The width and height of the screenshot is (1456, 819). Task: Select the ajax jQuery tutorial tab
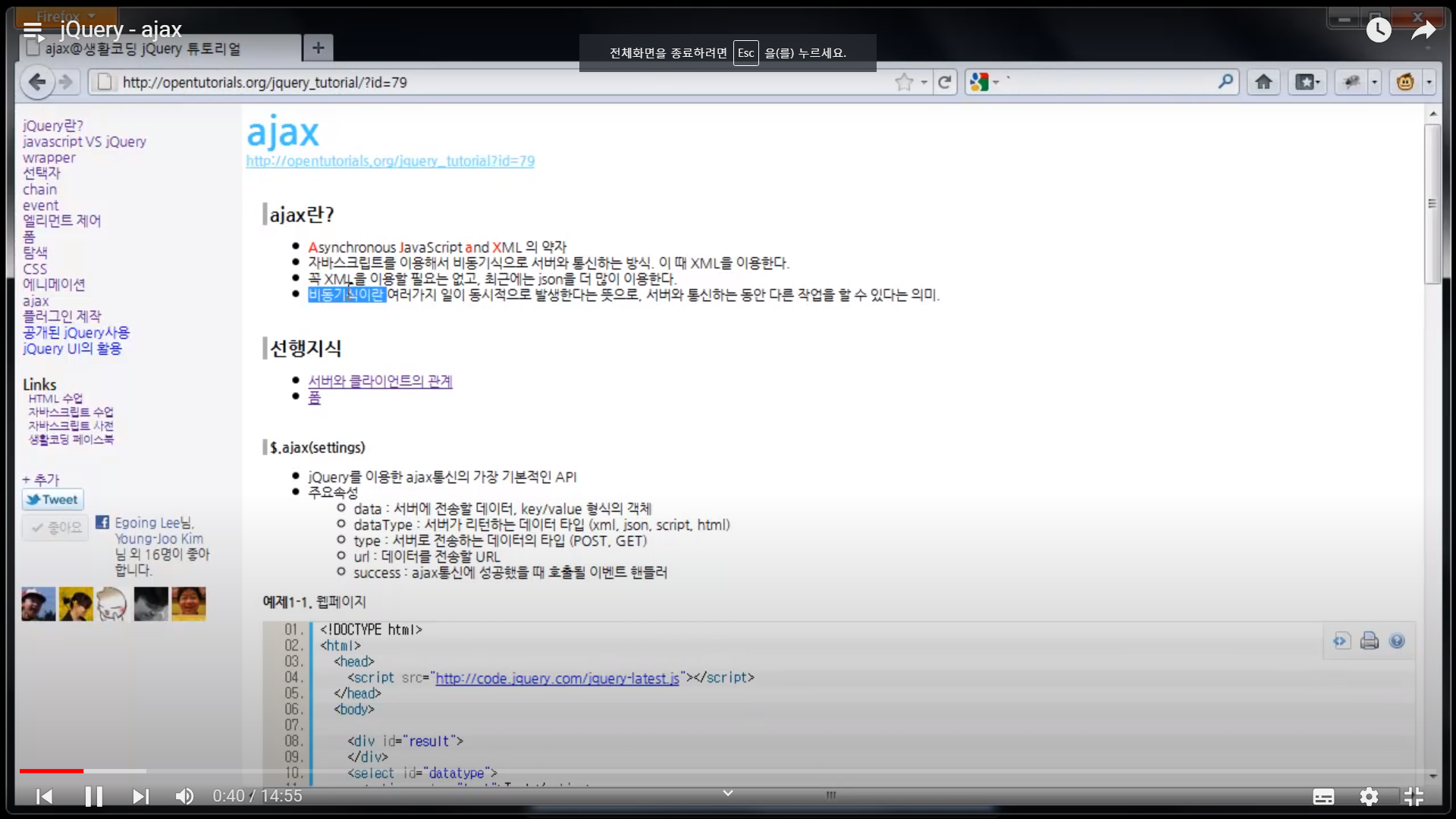click(x=152, y=49)
